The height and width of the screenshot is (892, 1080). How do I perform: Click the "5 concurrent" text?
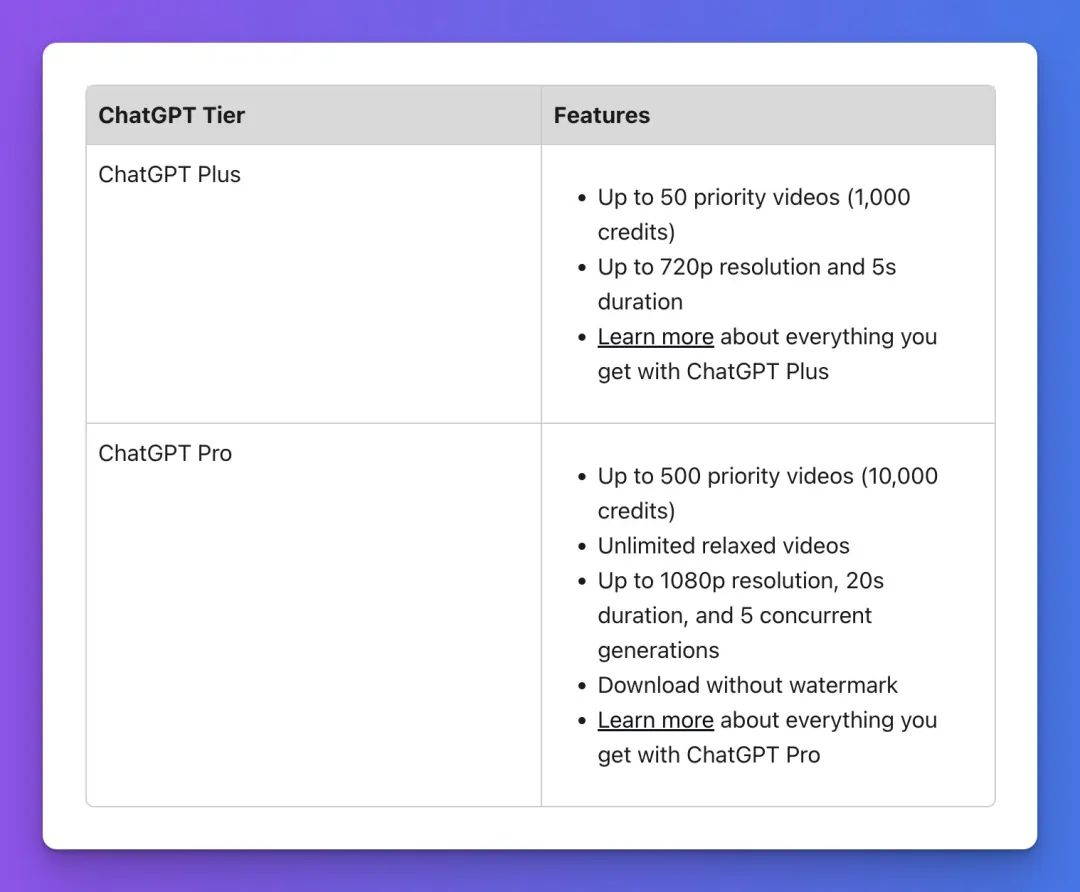point(805,616)
